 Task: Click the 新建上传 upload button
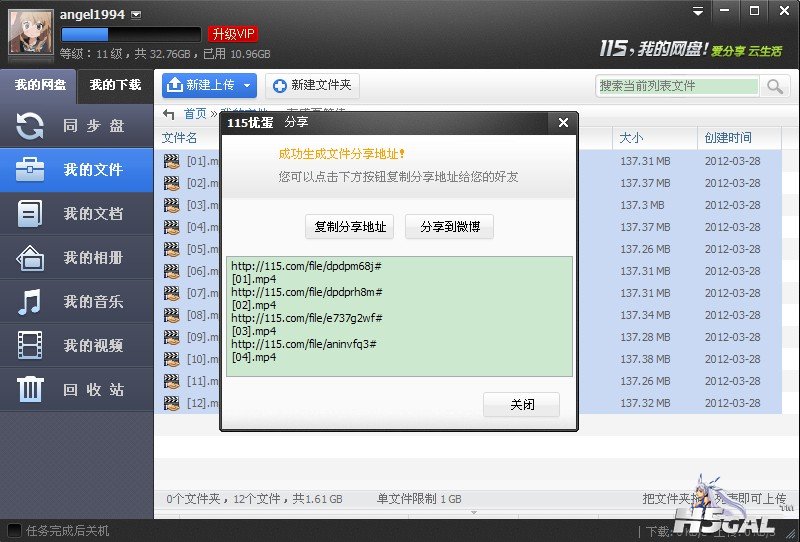click(x=202, y=85)
